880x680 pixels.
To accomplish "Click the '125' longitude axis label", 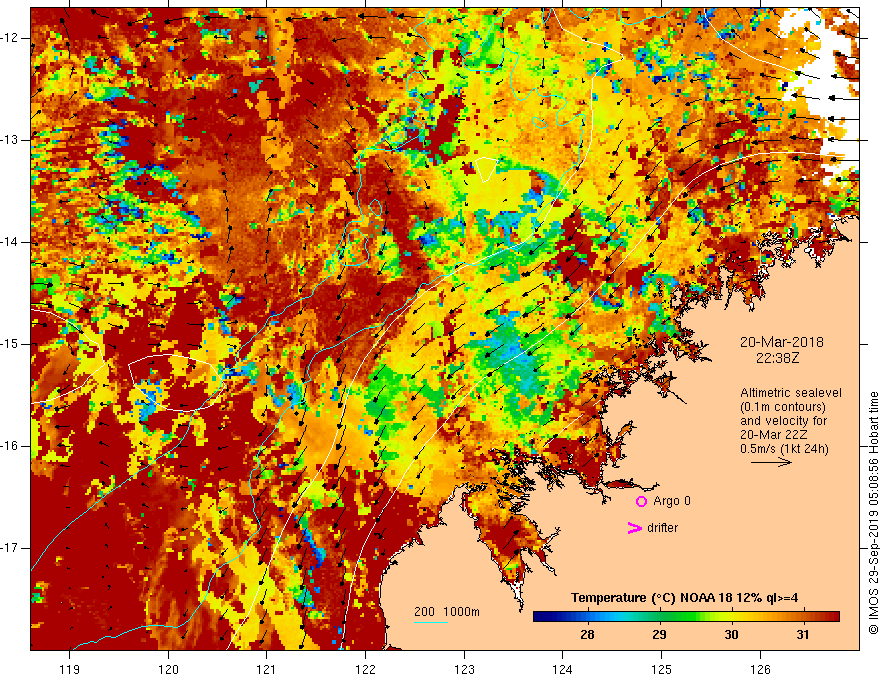I will pyautogui.click(x=661, y=669).
